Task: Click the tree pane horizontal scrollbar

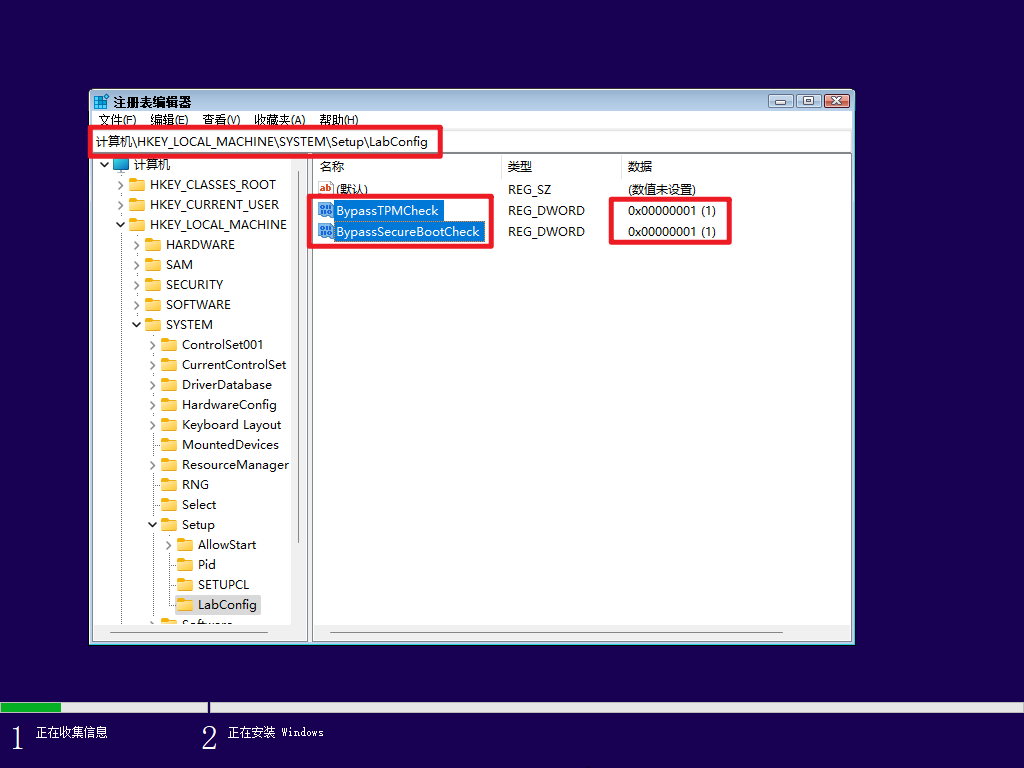Action: point(189,632)
